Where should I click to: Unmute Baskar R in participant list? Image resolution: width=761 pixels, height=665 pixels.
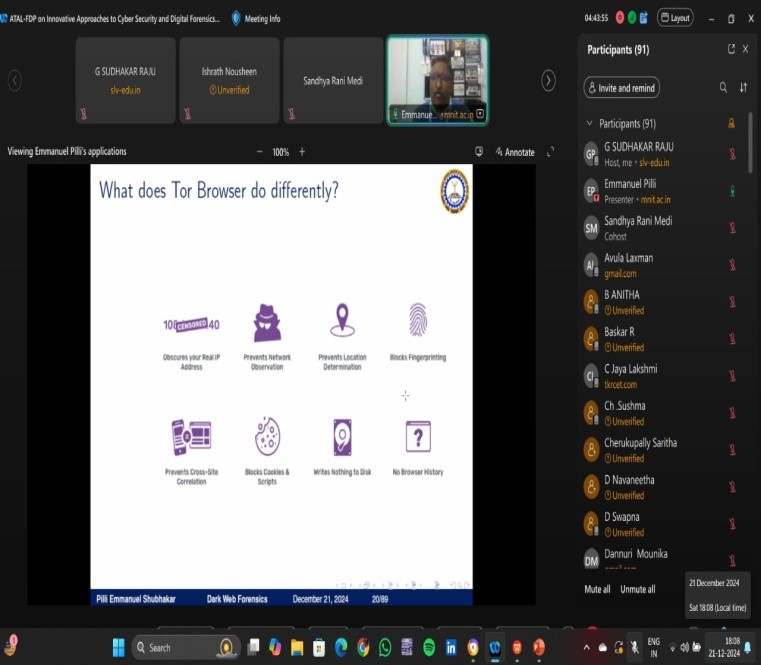coord(732,339)
